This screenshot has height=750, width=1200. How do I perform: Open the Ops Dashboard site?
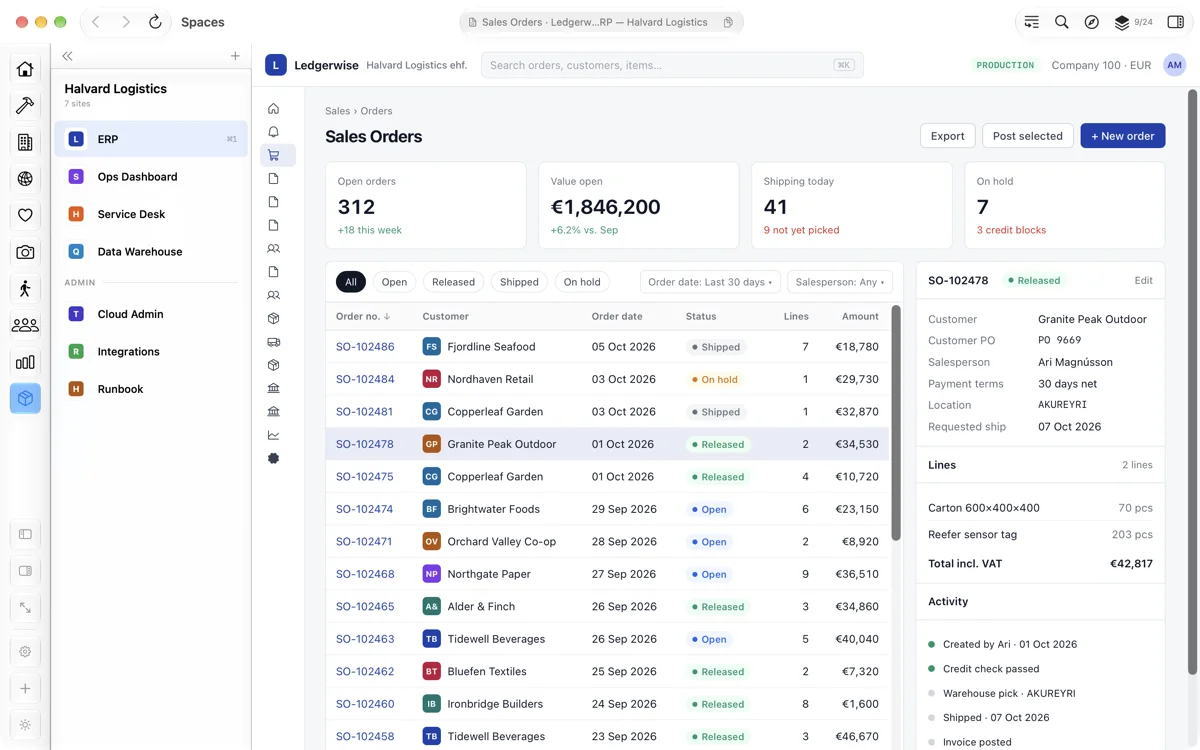[x=151, y=177]
